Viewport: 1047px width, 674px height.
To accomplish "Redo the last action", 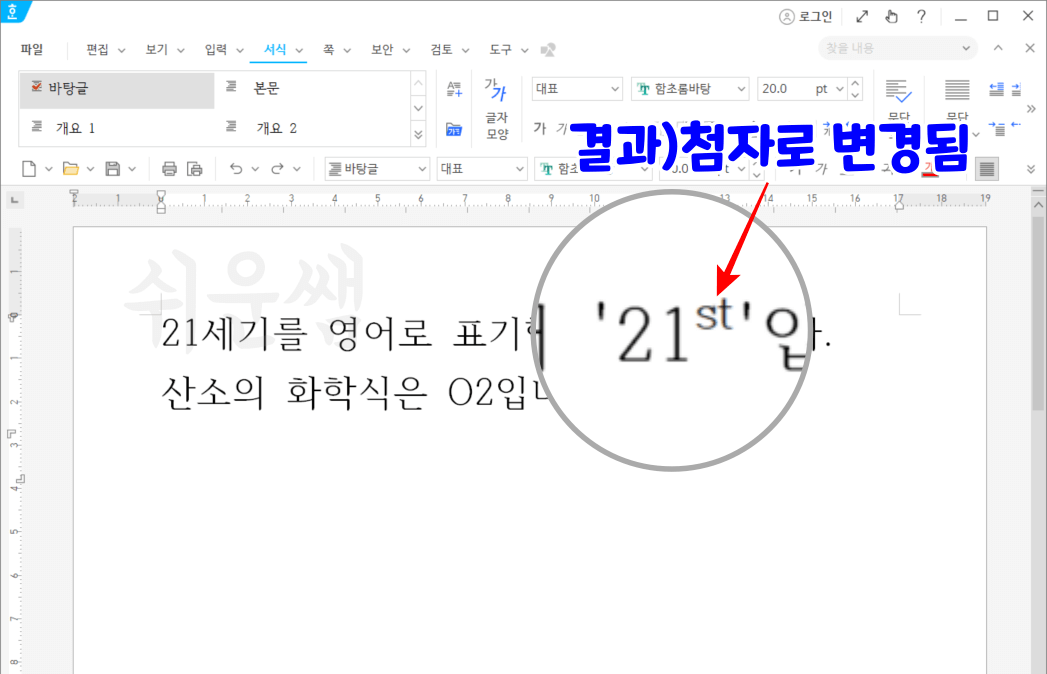I will pyautogui.click(x=277, y=168).
